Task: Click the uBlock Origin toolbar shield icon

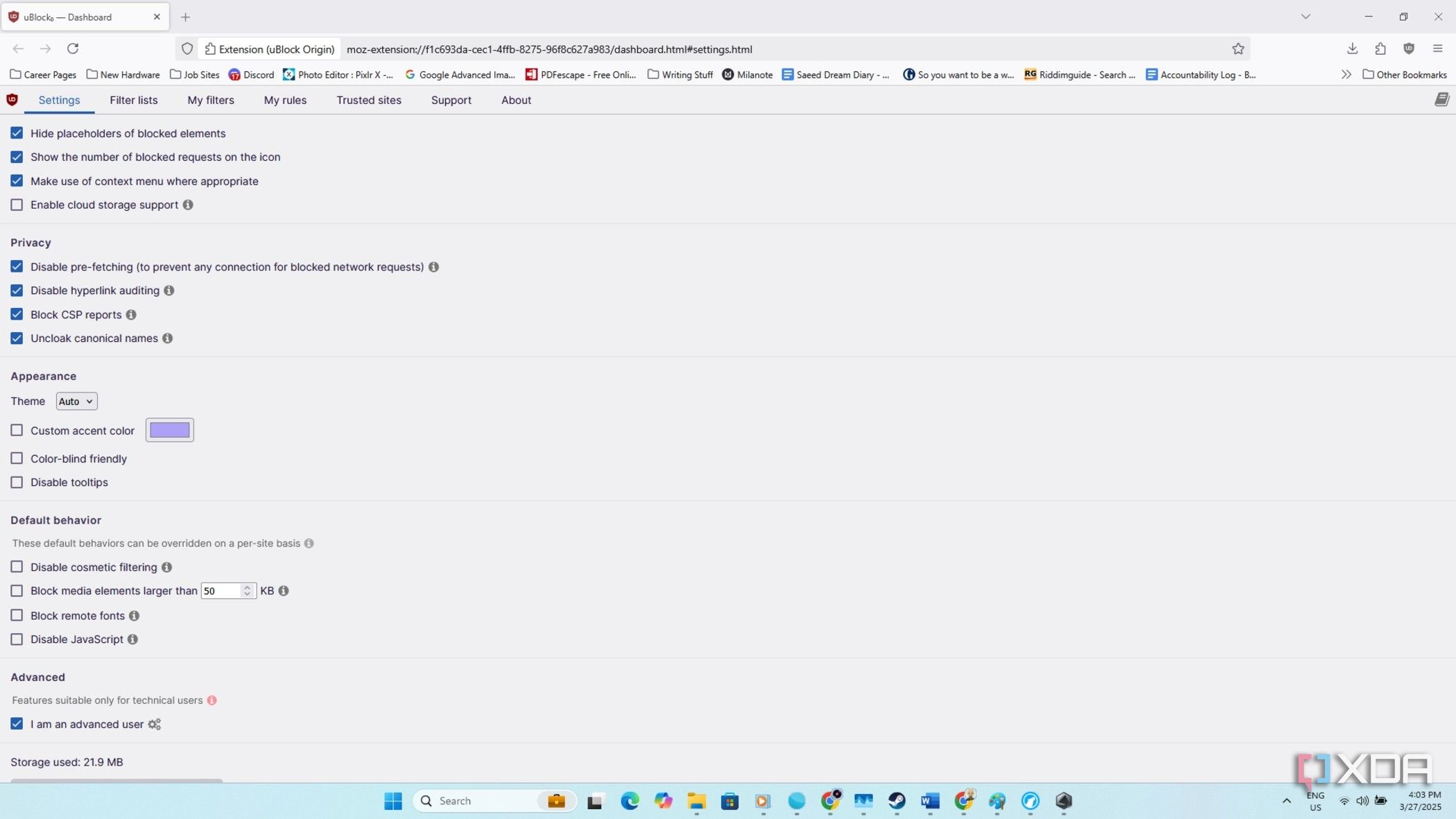Action: tap(1409, 49)
